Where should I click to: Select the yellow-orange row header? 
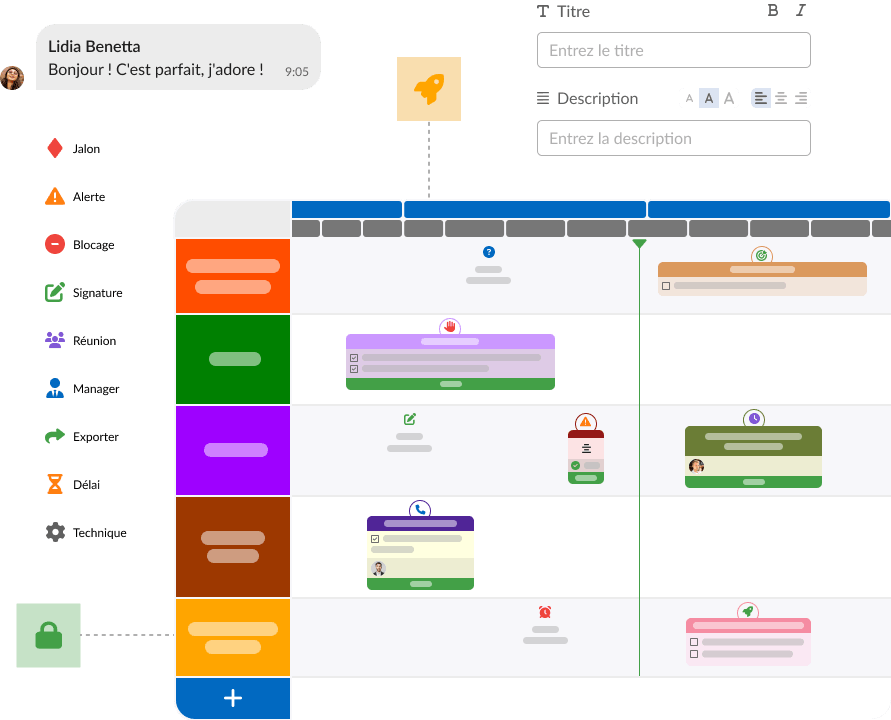pos(233,637)
